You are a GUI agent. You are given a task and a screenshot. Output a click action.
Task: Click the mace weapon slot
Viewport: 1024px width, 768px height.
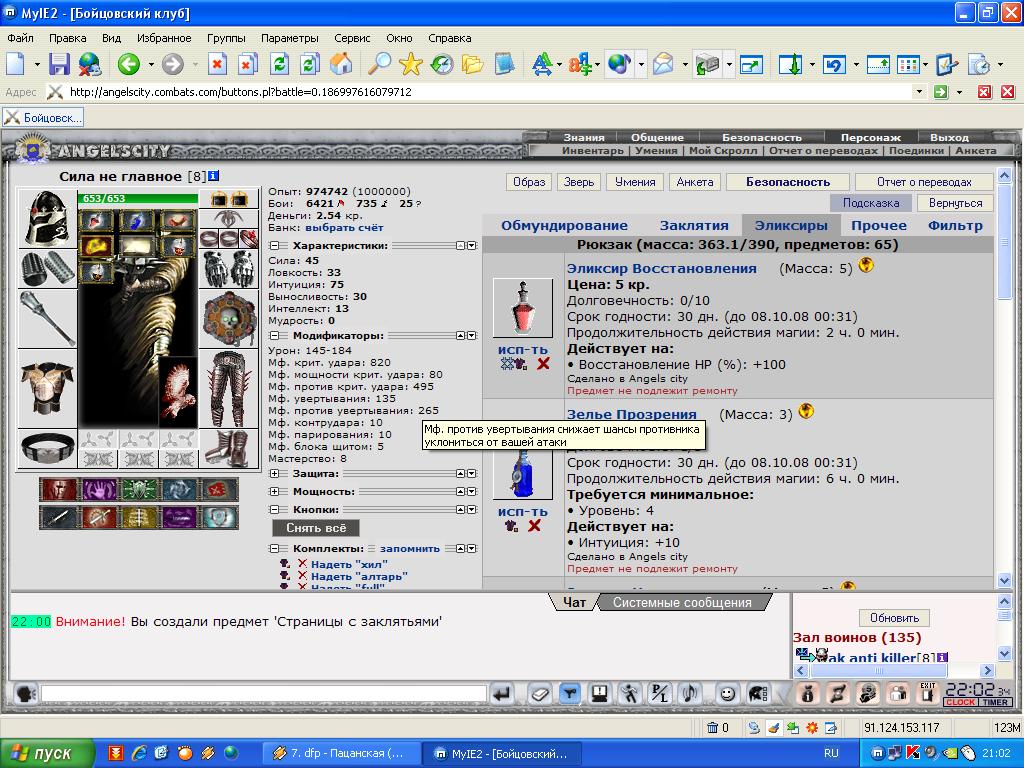pos(47,318)
